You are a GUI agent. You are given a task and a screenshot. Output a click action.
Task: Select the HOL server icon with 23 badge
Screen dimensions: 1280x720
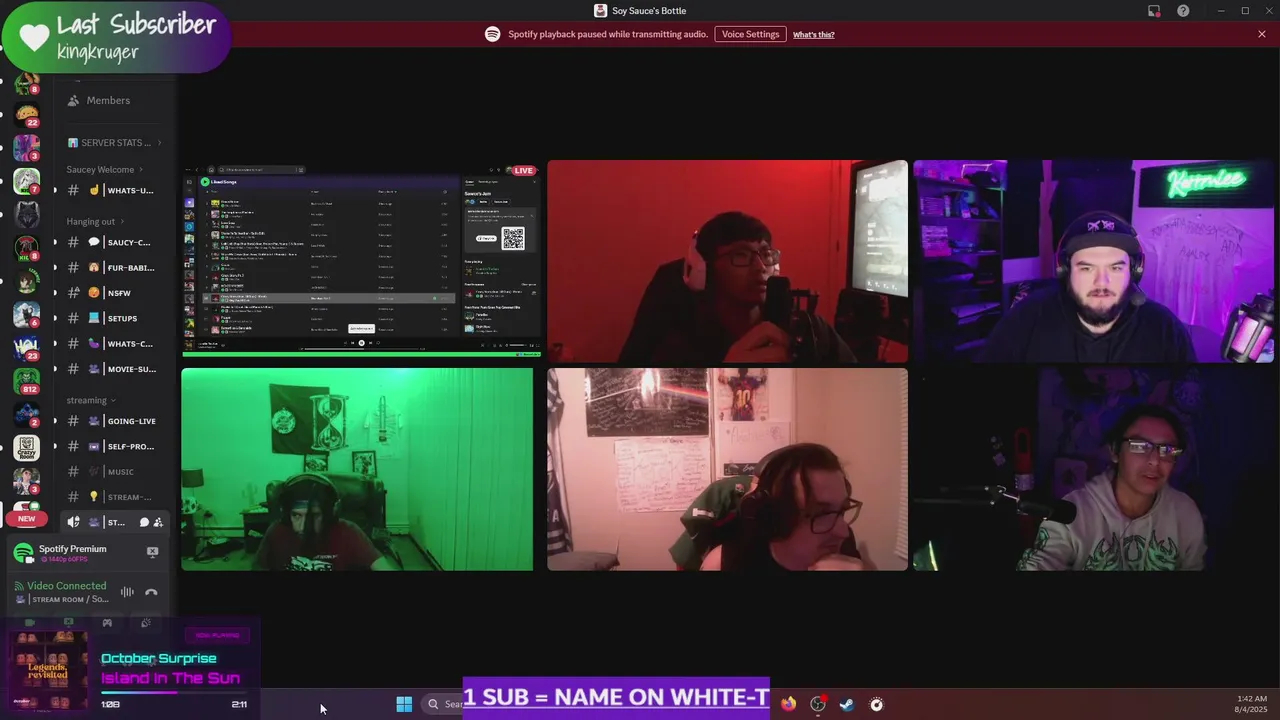(27, 348)
